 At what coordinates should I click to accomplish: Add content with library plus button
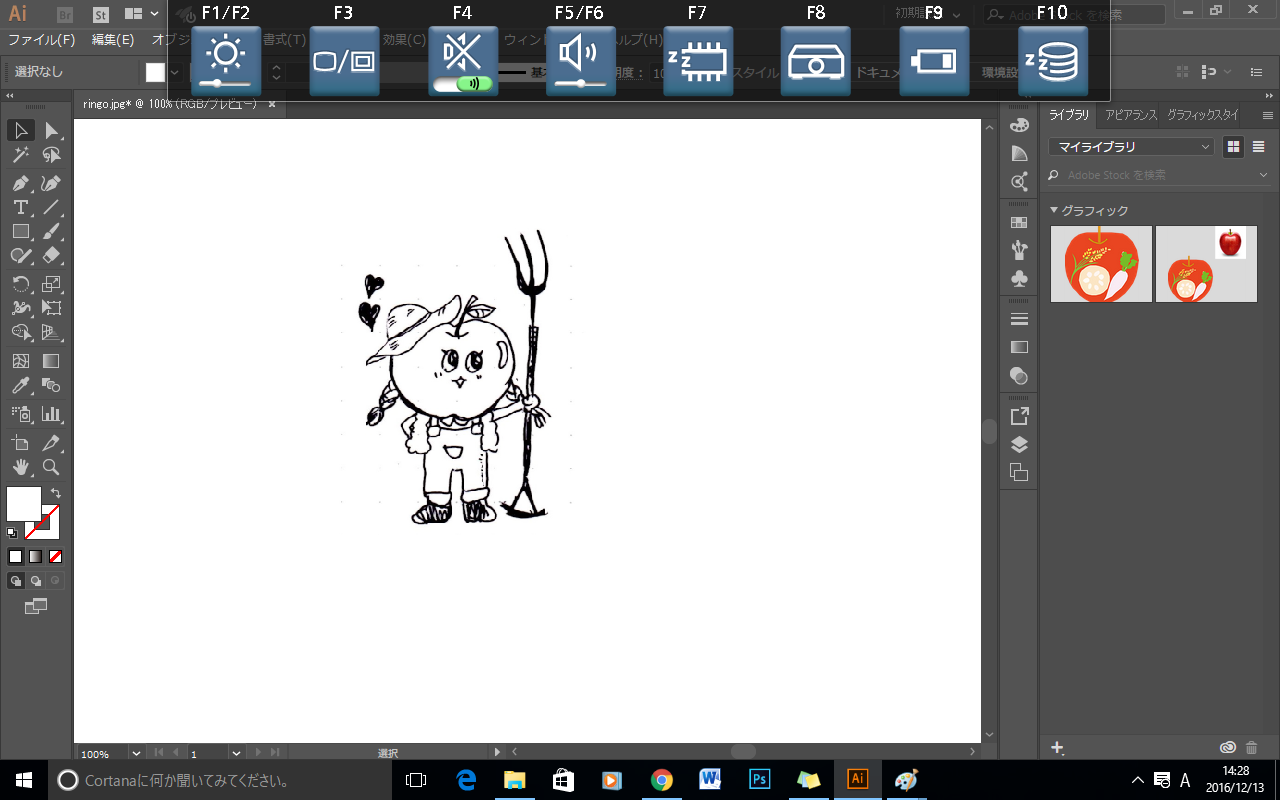(1057, 747)
